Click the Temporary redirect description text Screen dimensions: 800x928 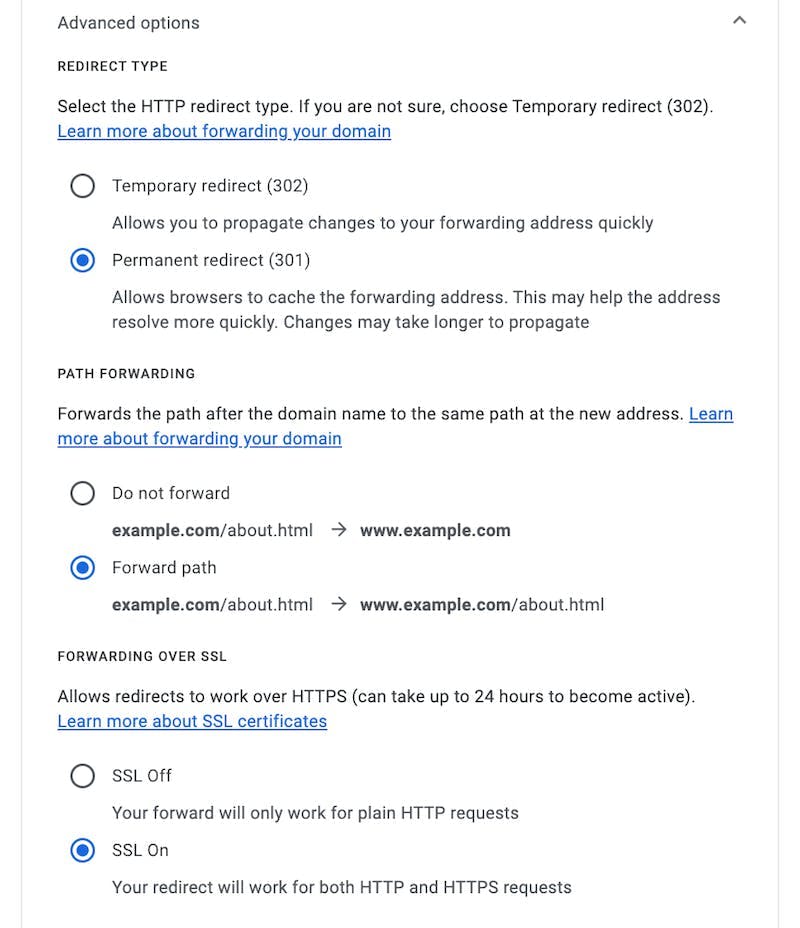click(x=382, y=223)
